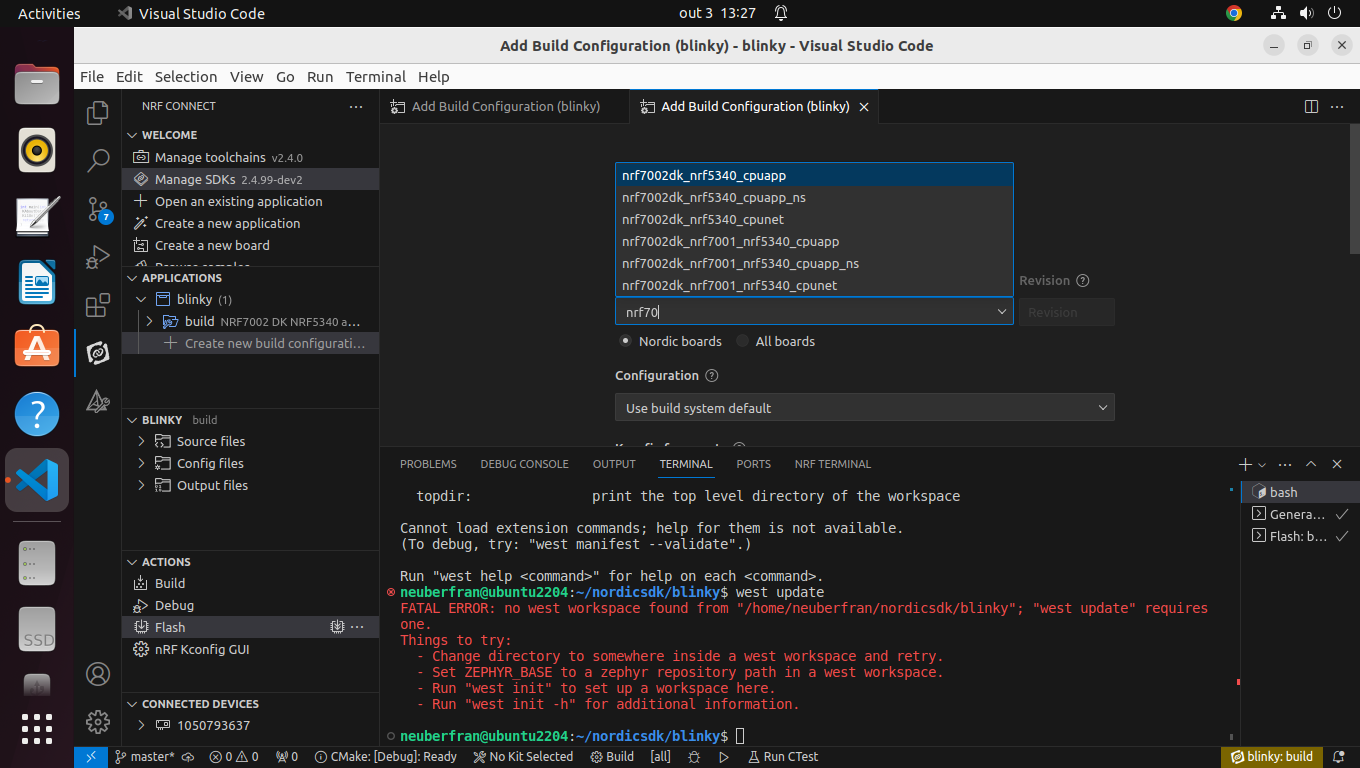Collapse the ACTIONS section
Viewport: 1360px width, 768px height.
coord(131,562)
